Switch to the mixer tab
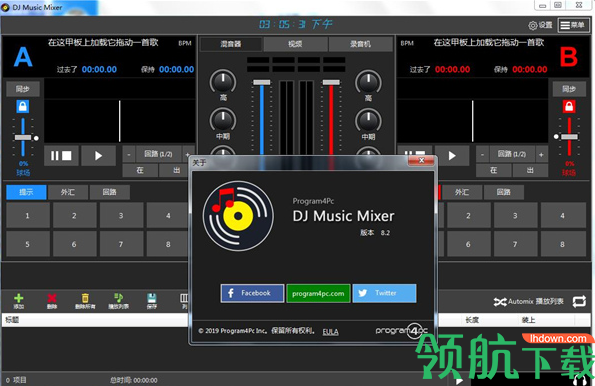The image size is (595, 386). click(231, 44)
